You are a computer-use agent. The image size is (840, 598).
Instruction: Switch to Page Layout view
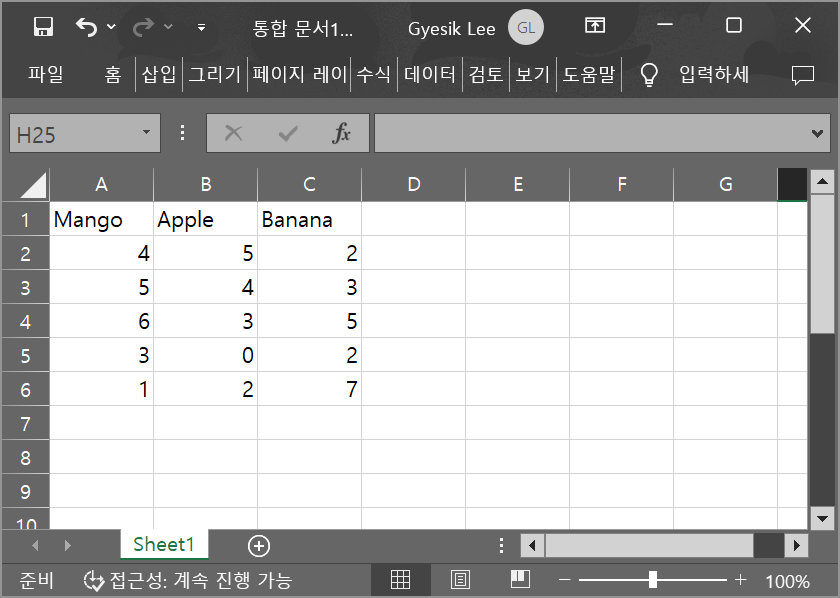460,580
